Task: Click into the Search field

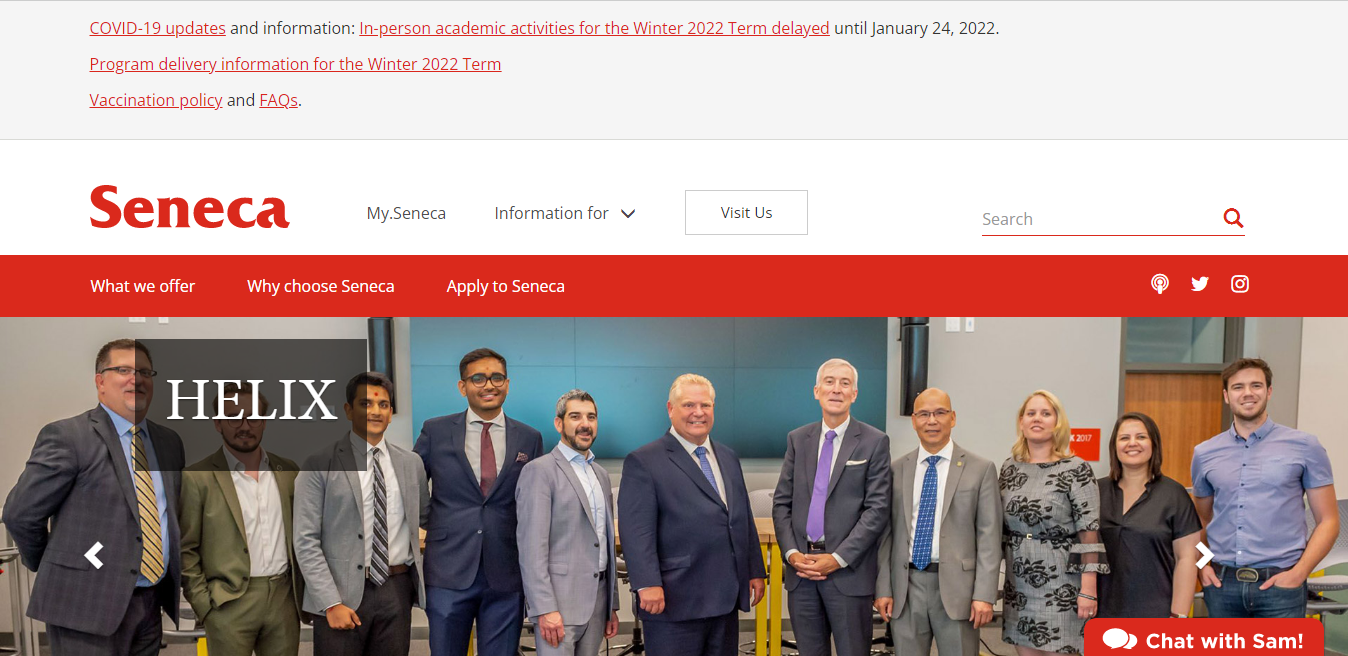Action: tap(1100, 219)
